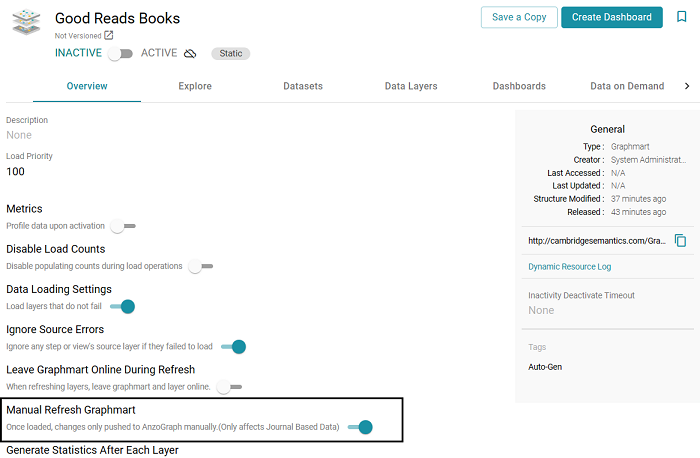Viewport: 700px width, 458px height.
Task: Disable the Data Loading Settings switch
Action: 122,306
